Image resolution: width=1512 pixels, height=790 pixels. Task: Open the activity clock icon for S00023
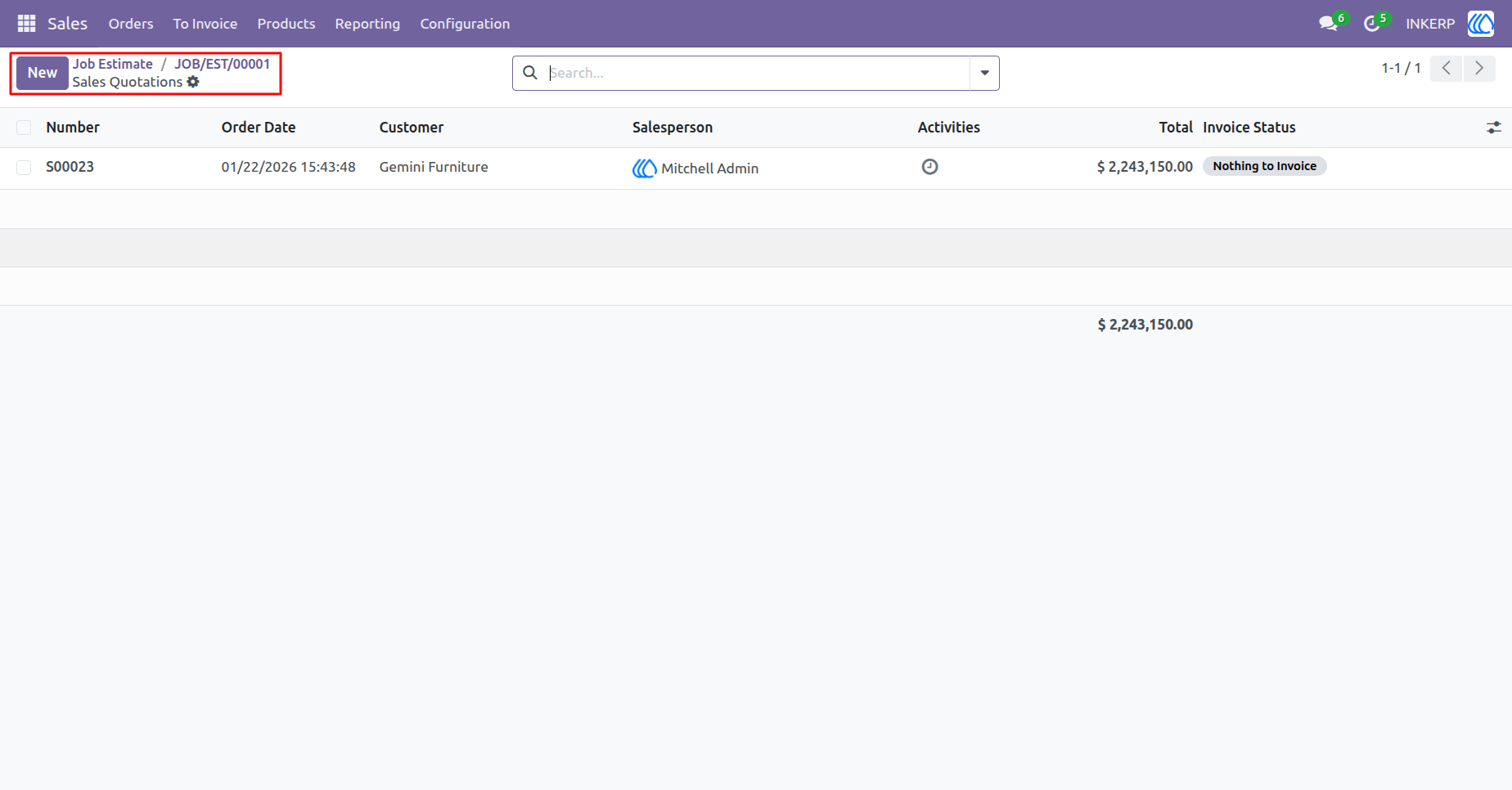929,167
